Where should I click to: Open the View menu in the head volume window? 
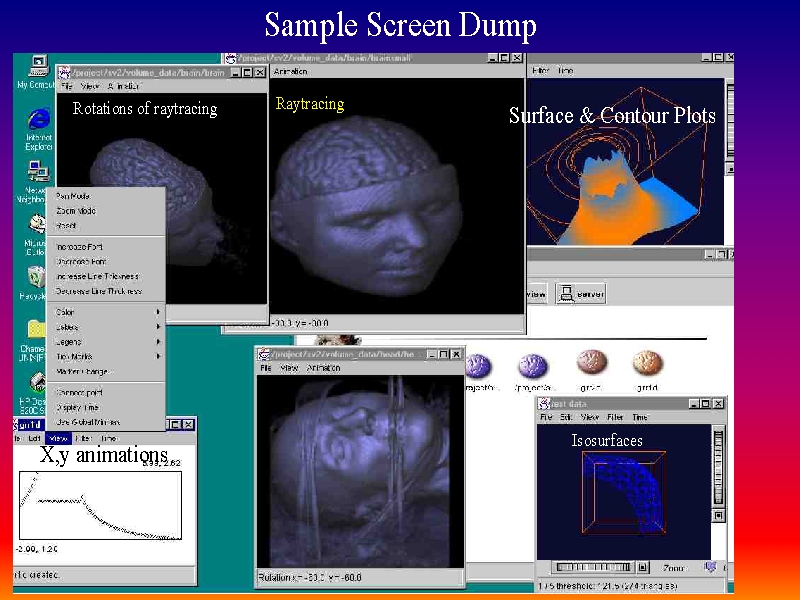click(289, 368)
